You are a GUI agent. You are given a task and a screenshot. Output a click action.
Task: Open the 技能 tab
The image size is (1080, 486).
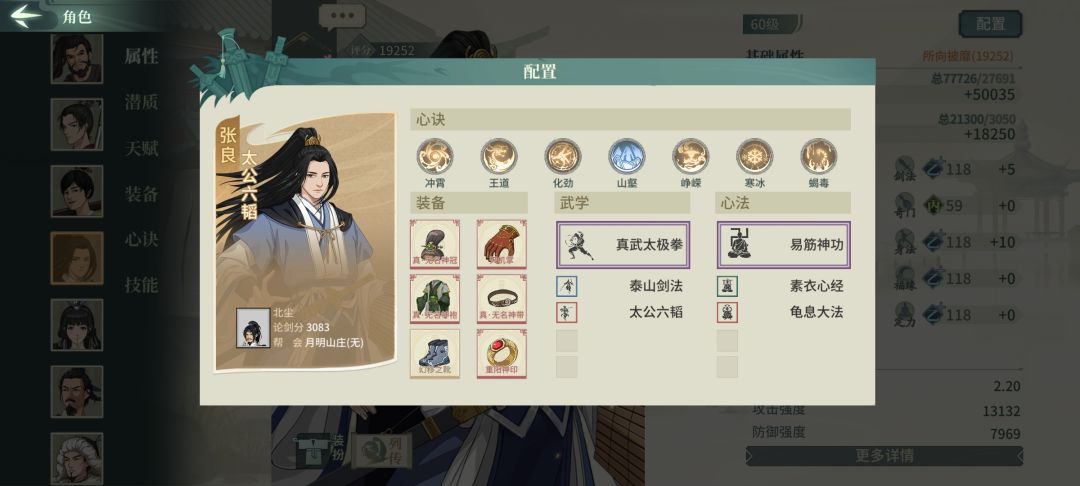(x=141, y=285)
